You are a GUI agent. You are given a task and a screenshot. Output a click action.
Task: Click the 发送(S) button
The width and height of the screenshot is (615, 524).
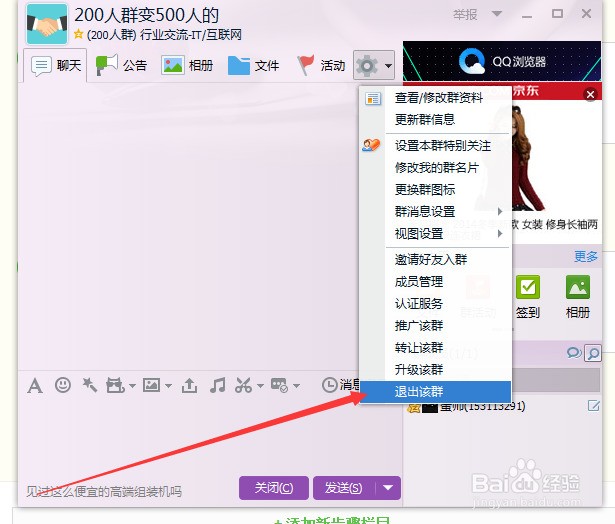click(344, 488)
